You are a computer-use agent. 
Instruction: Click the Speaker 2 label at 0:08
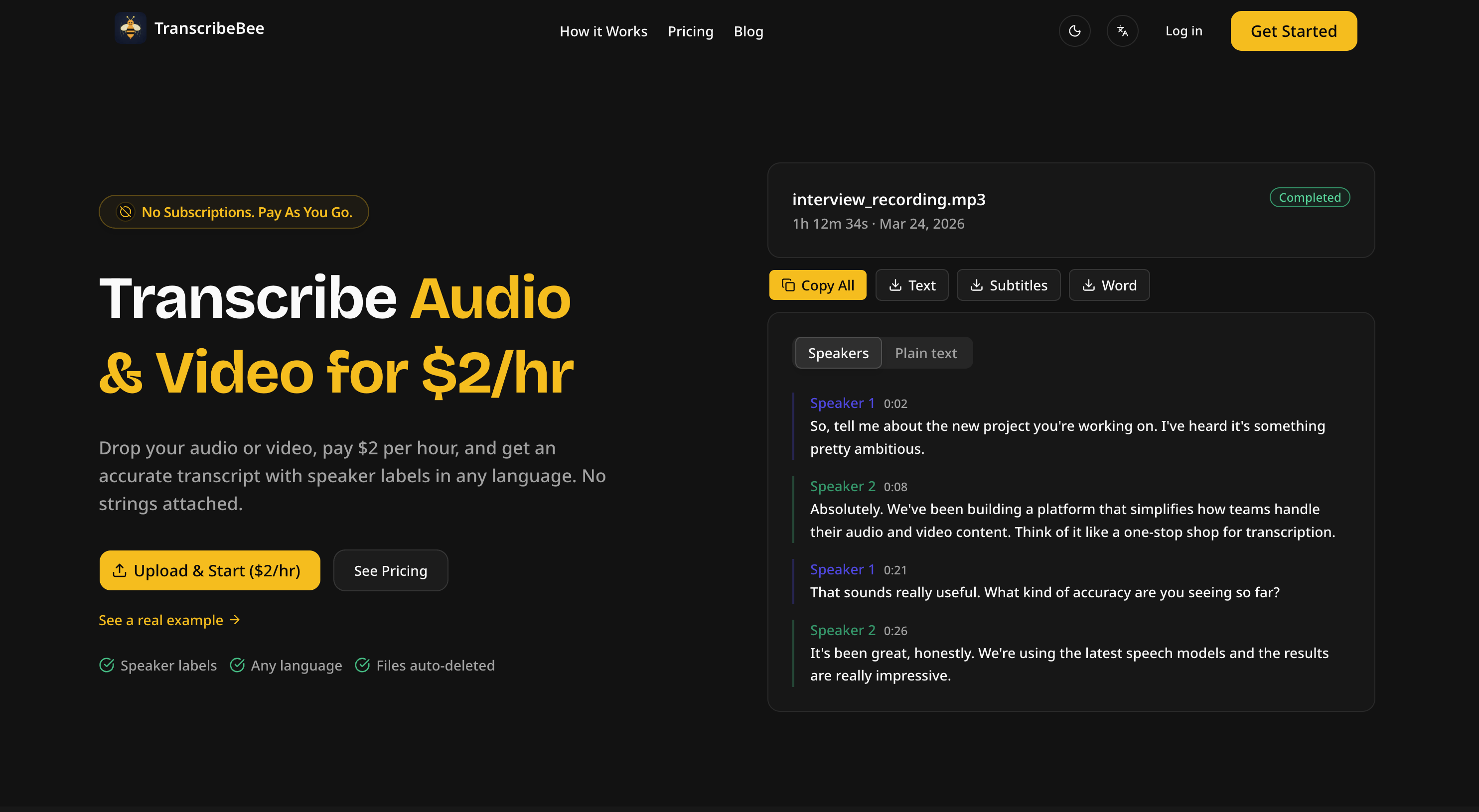[x=842, y=486]
